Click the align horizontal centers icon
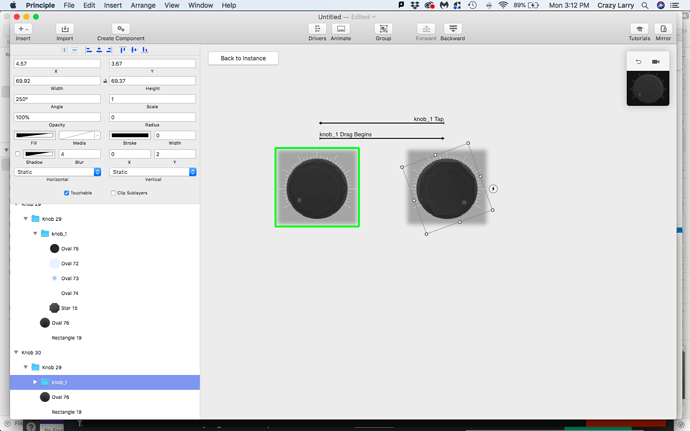 tap(99, 50)
